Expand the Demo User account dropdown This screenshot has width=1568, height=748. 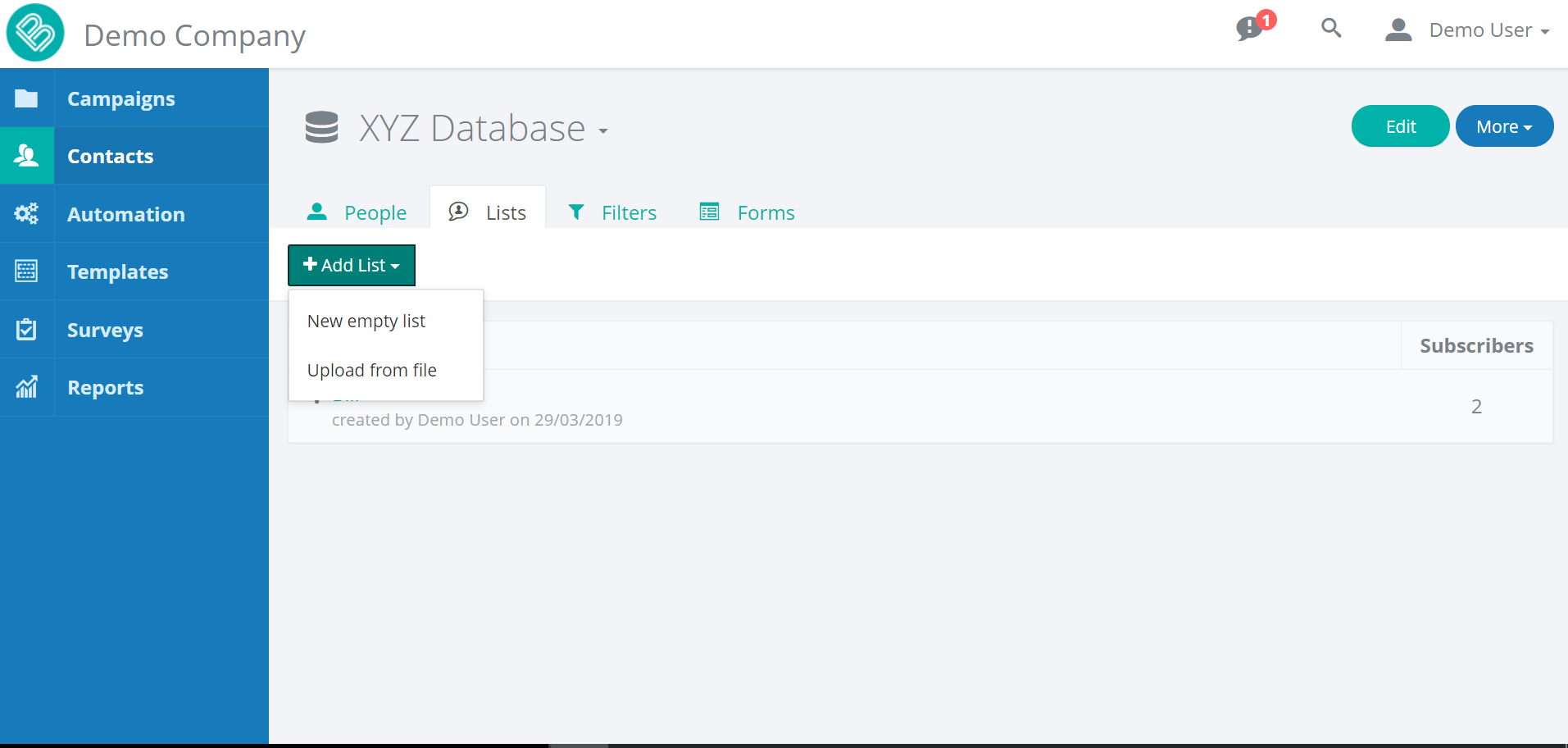click(1467, 30)
